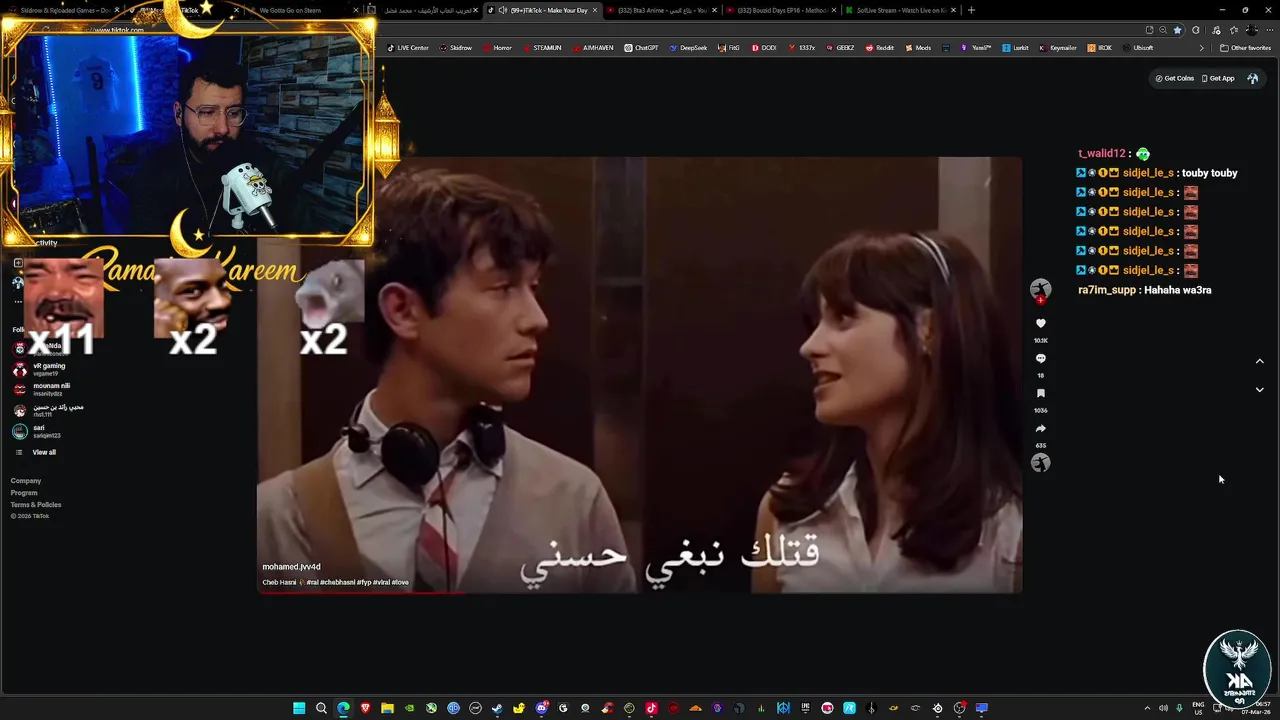Open Terms & Policies footer link
Viewport: 1280px width, 720px height.
[x=36, y=505]
